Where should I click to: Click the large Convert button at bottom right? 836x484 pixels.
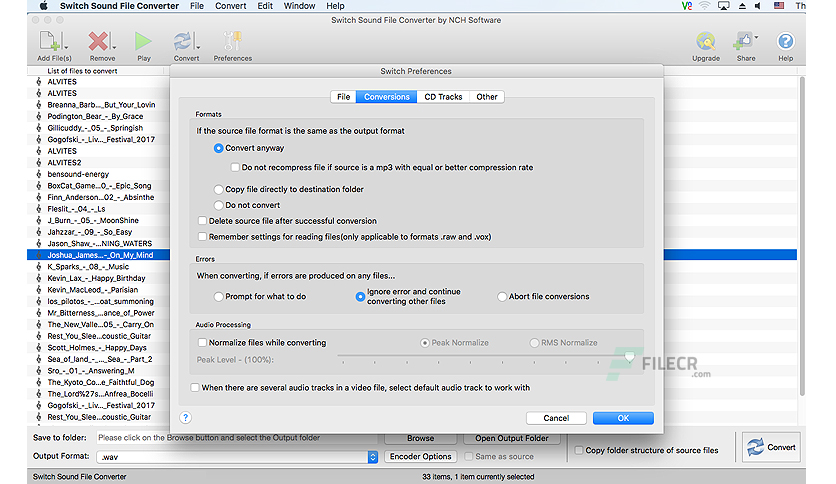(x=771, y=447)
